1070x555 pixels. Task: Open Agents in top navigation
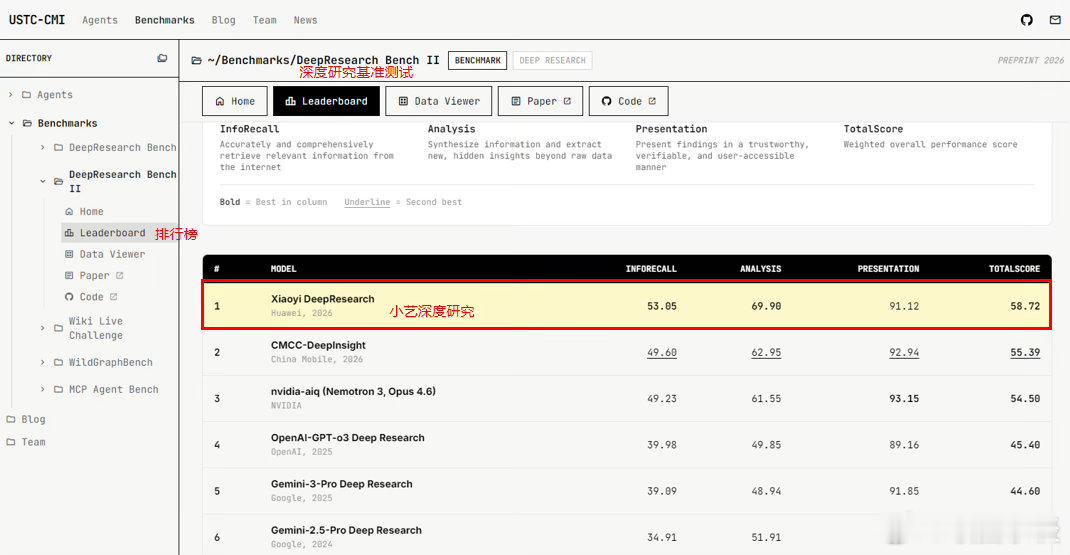point(100,20)
